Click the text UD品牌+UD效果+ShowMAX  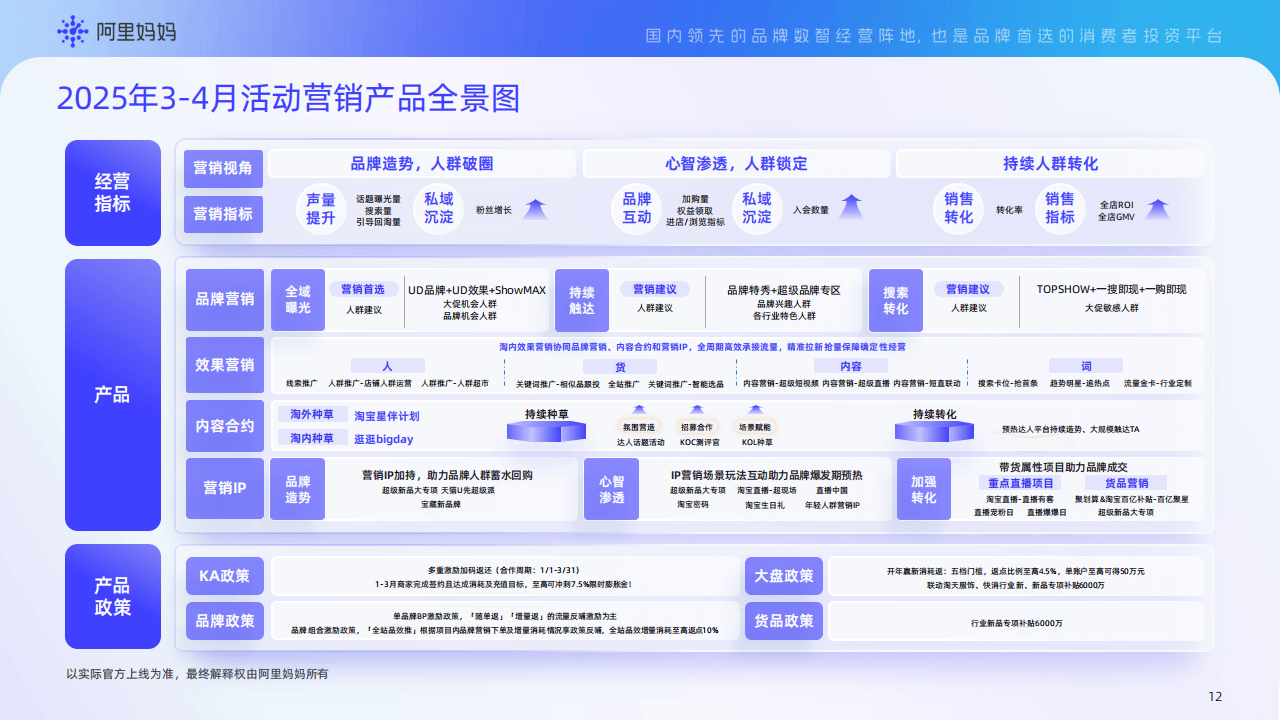(477, 290)
